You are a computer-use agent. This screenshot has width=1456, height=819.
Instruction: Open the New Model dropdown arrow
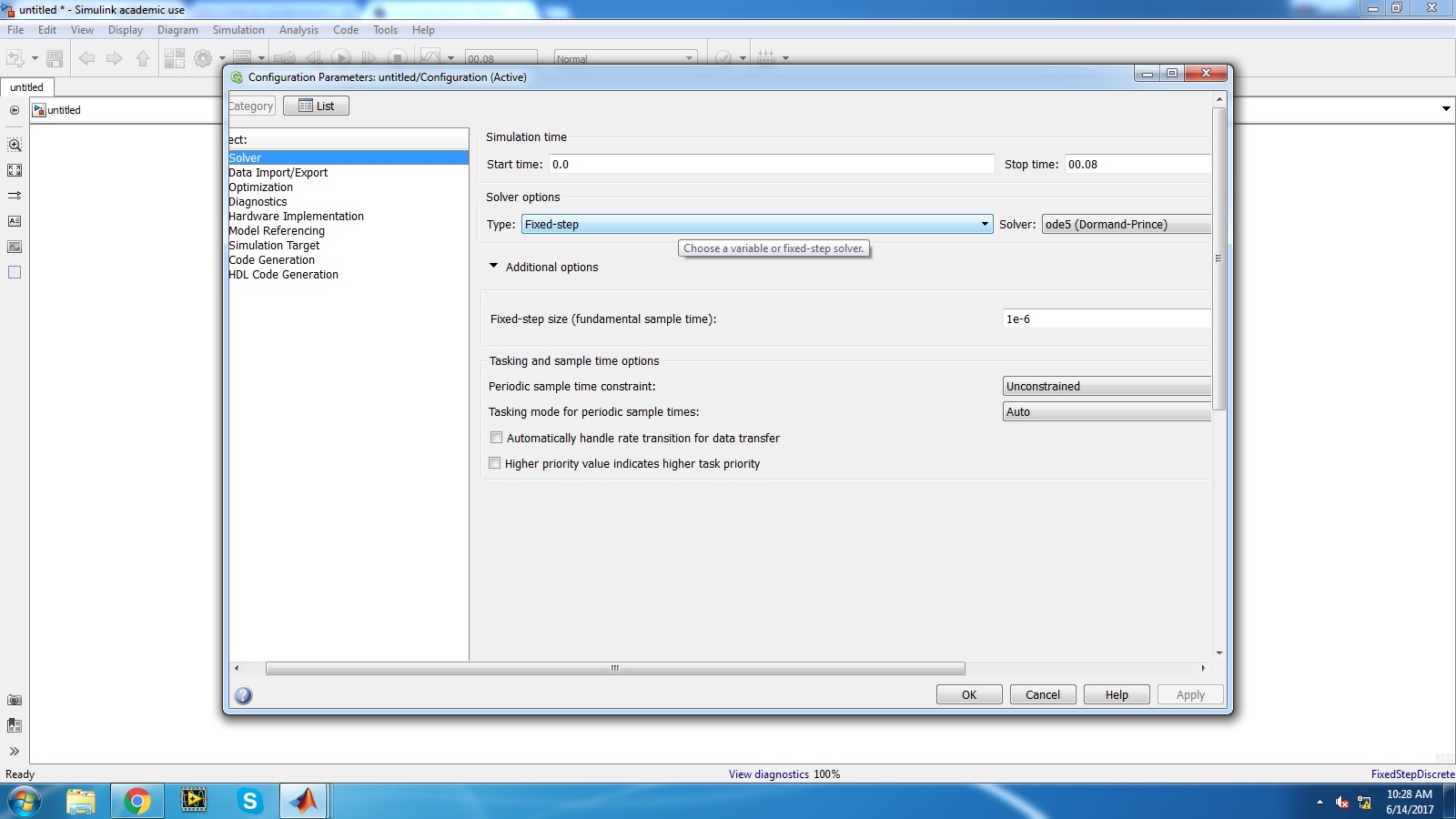[35, 58]
